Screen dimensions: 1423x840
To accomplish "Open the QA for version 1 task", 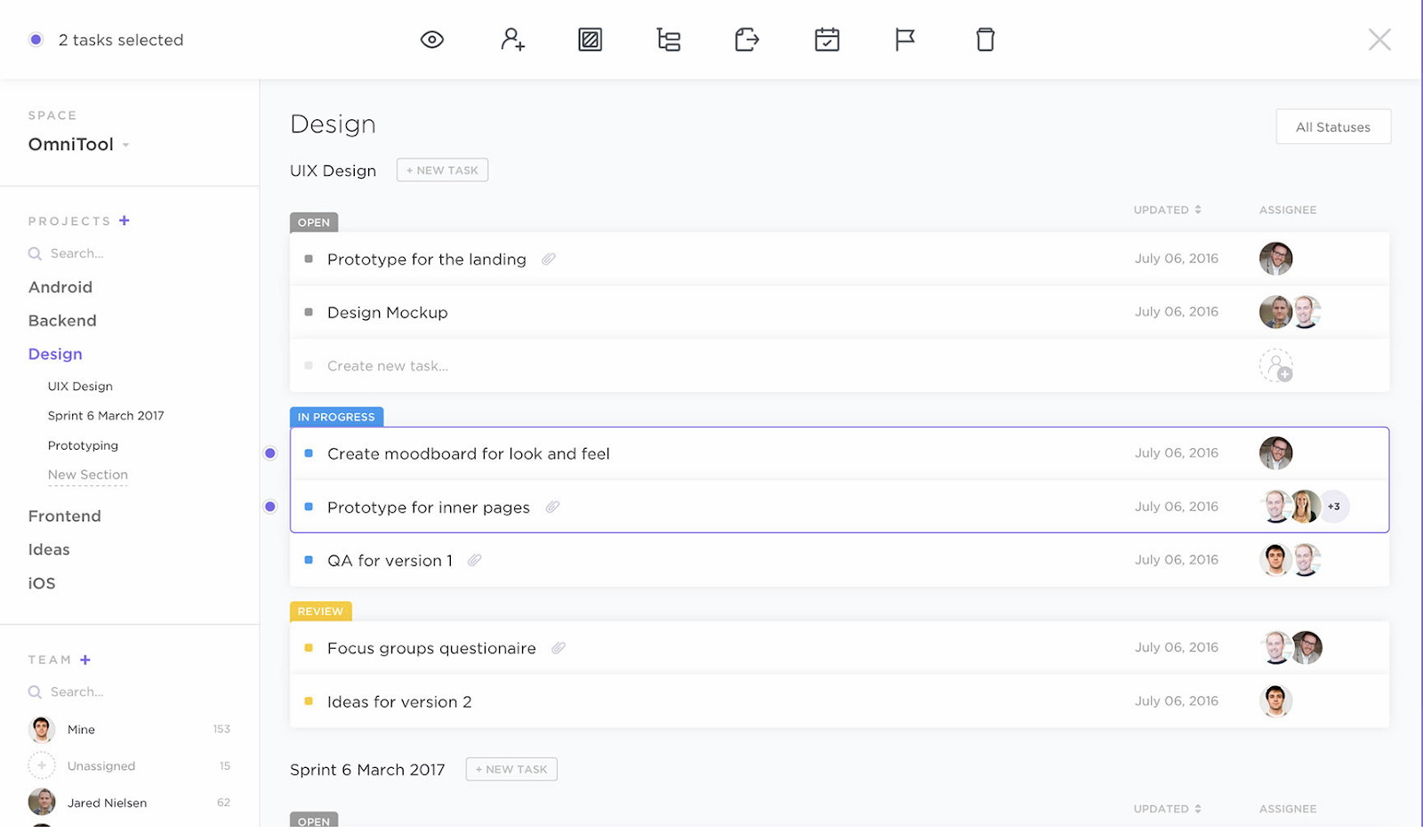I will [x=390, y=560].
